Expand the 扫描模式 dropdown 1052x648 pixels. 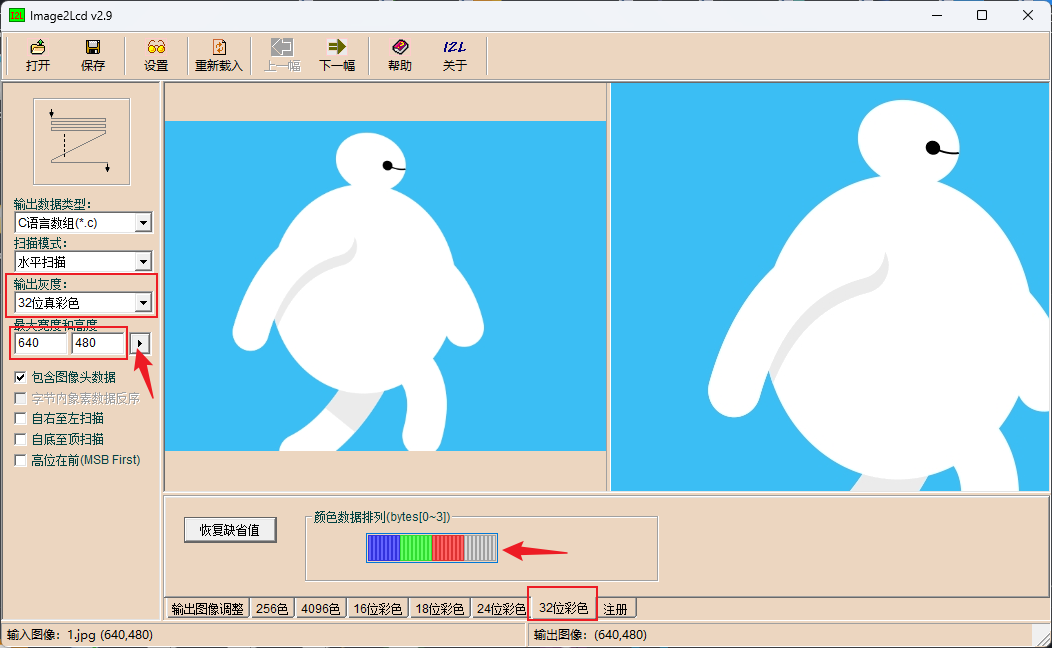(x=143, y=262)
